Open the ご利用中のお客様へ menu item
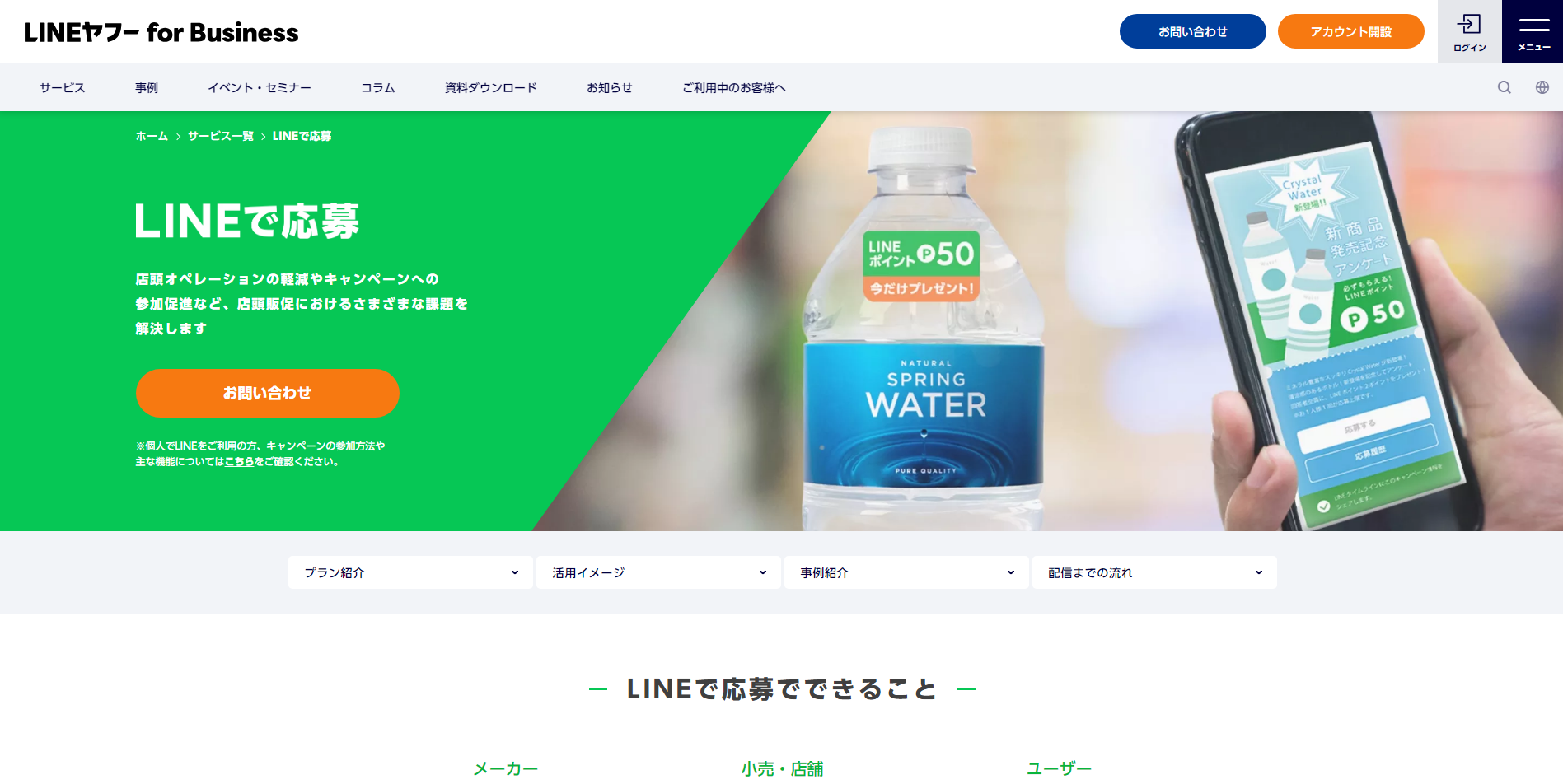 (734, 87)
